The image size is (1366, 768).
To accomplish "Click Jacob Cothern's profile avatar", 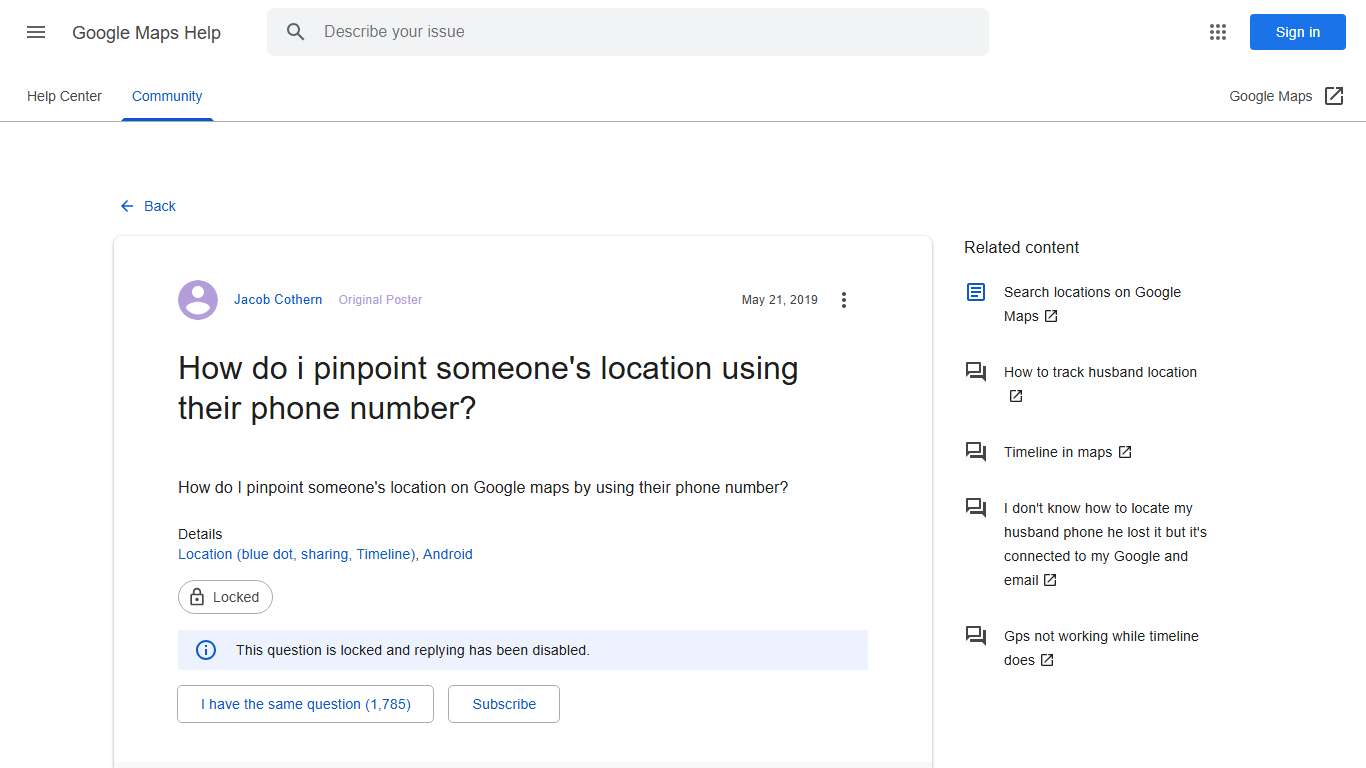I will 197,299.
